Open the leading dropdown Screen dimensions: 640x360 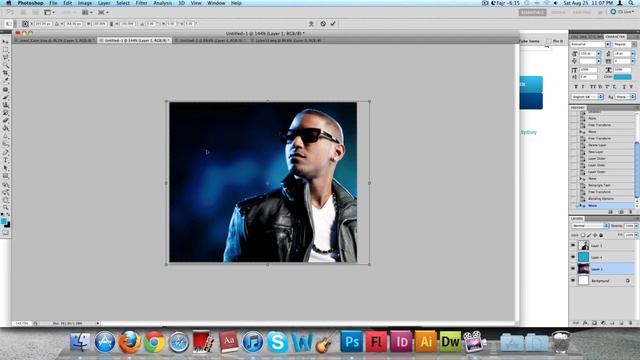tap(633, 53)
